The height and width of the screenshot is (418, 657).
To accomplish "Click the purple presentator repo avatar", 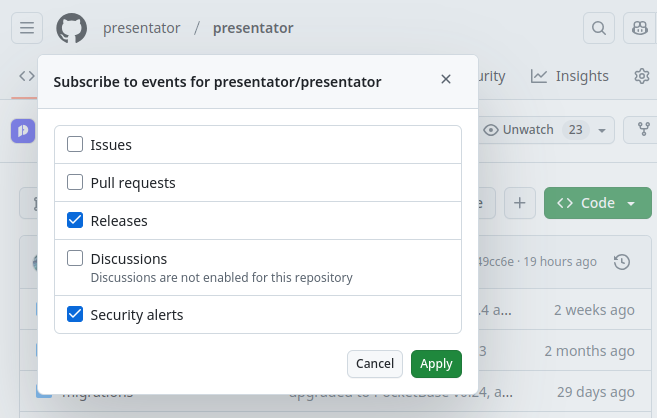I will (x=23, y=131).
